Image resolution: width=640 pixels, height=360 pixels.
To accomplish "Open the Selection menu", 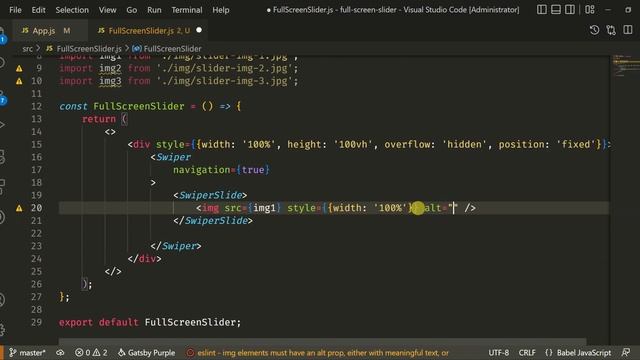I will point(72,10).
